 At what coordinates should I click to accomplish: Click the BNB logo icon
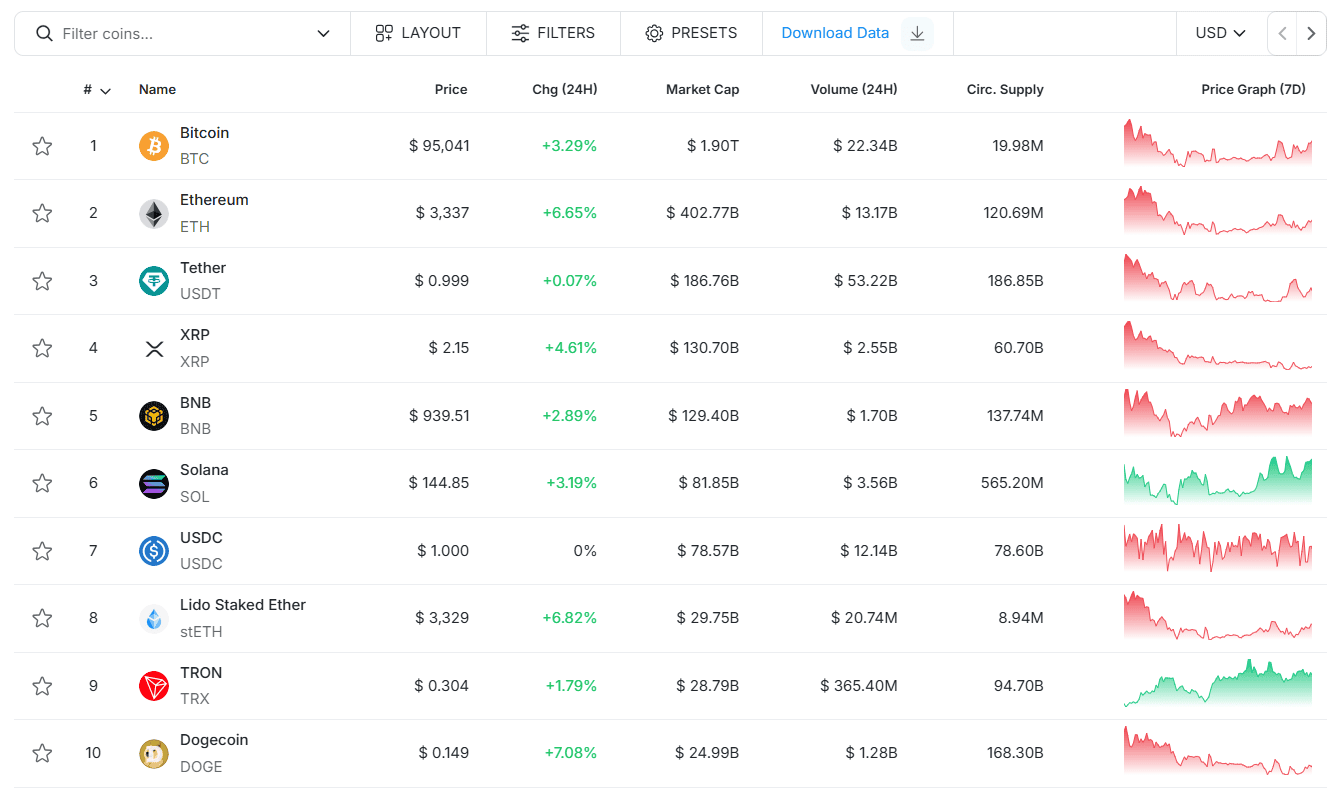154,416
